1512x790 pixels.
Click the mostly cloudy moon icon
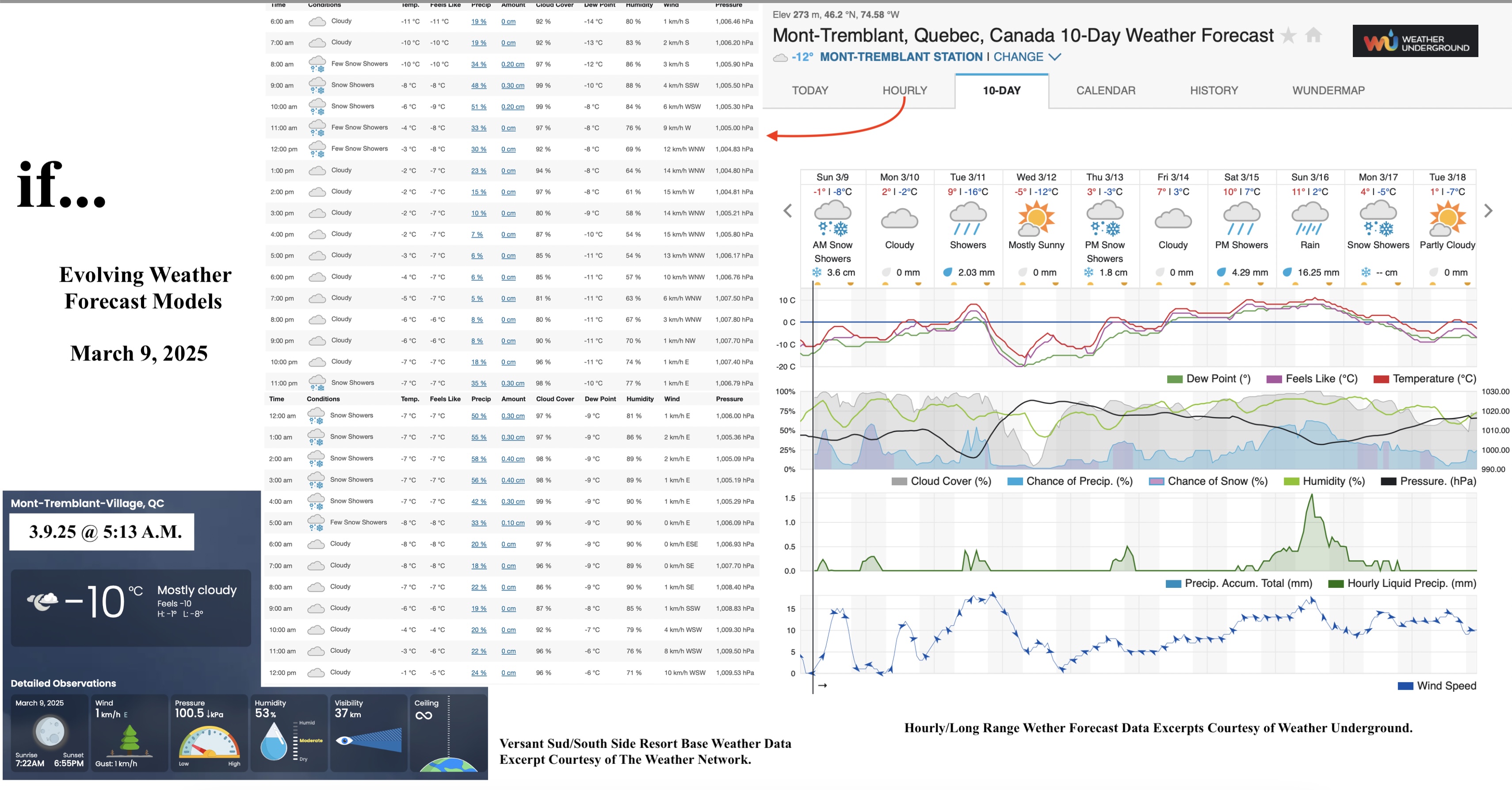(43, 601)
